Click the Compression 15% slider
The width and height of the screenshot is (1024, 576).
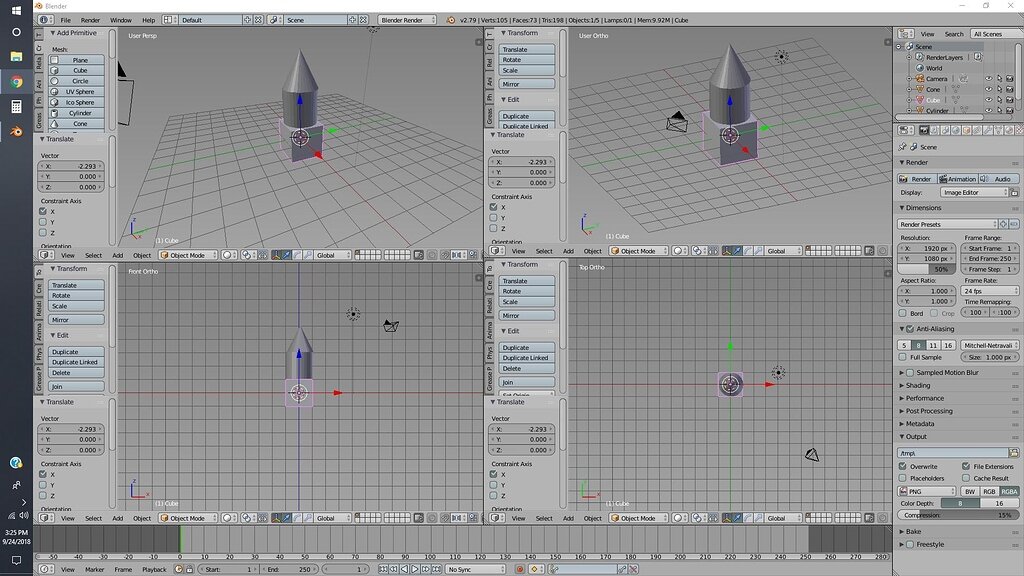coord(958,515)
